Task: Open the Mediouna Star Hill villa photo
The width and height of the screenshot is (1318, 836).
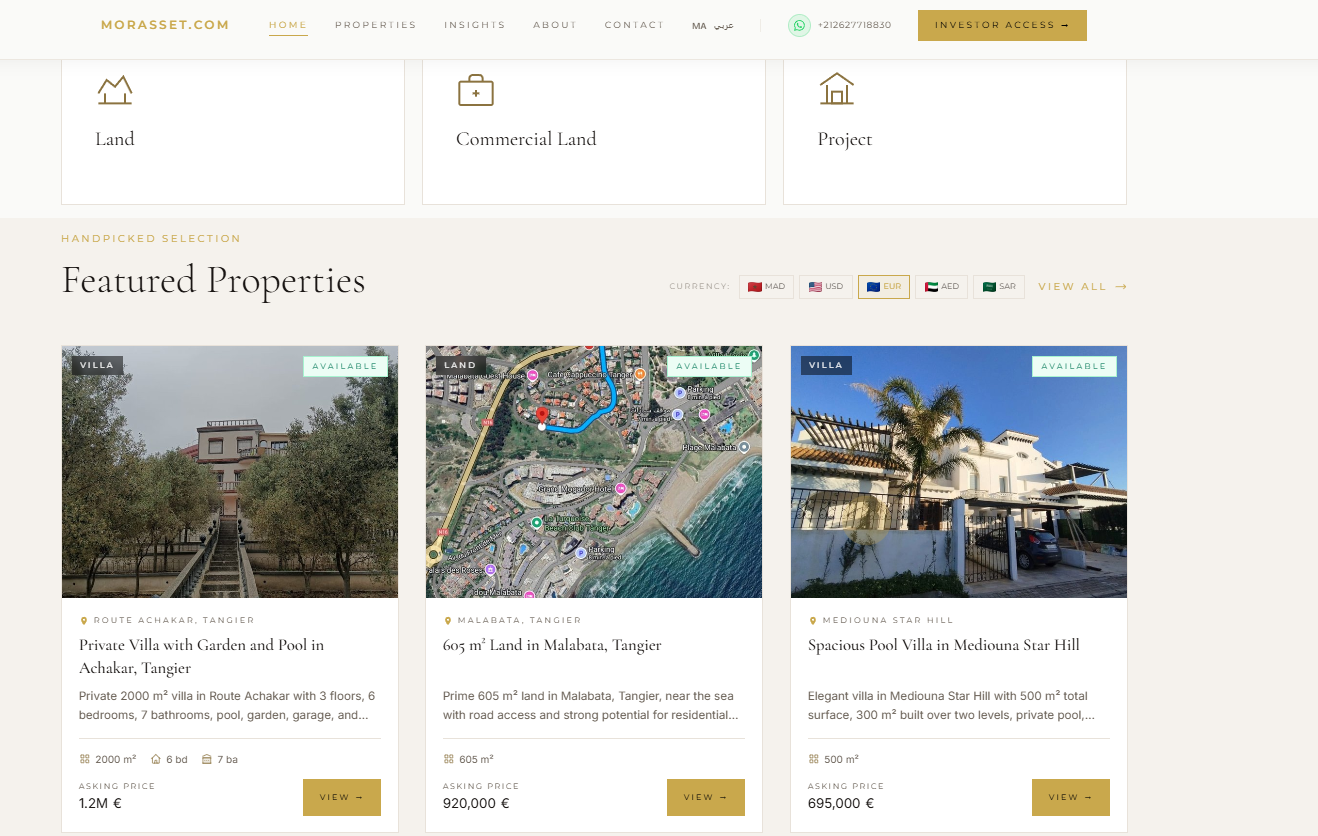Action: 959,472
